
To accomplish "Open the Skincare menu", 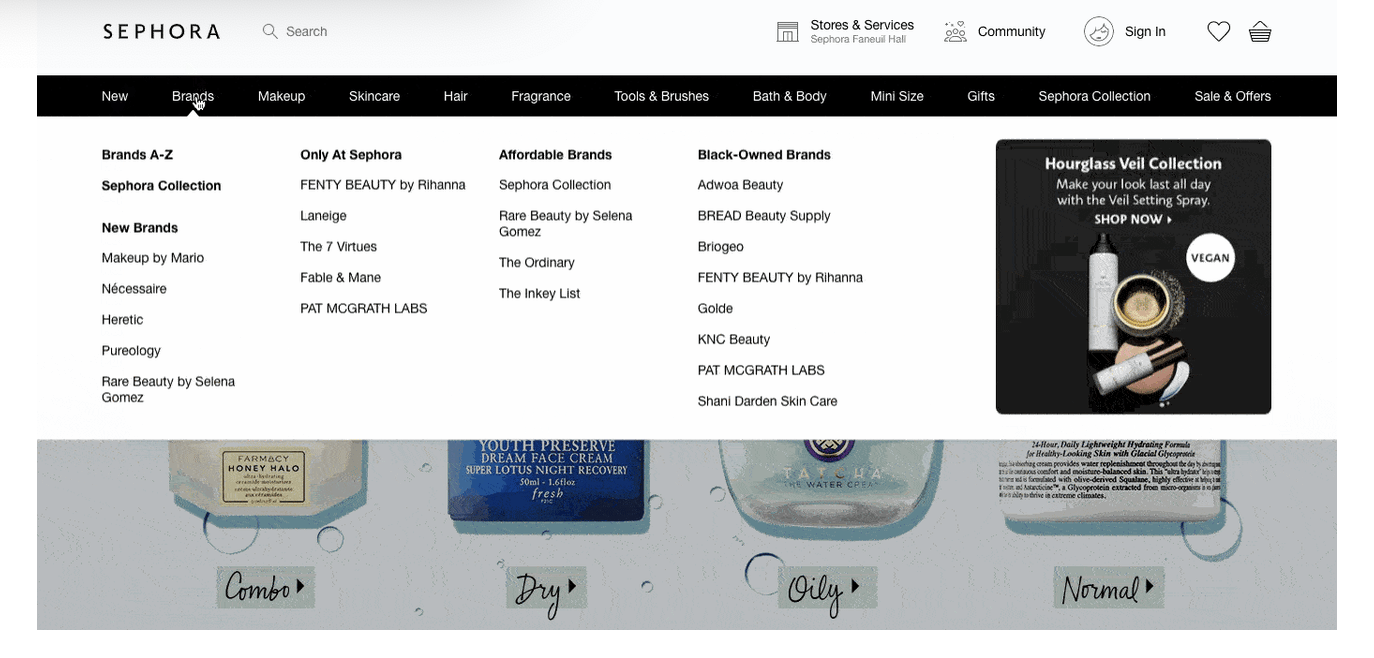I will click(374, 96).
